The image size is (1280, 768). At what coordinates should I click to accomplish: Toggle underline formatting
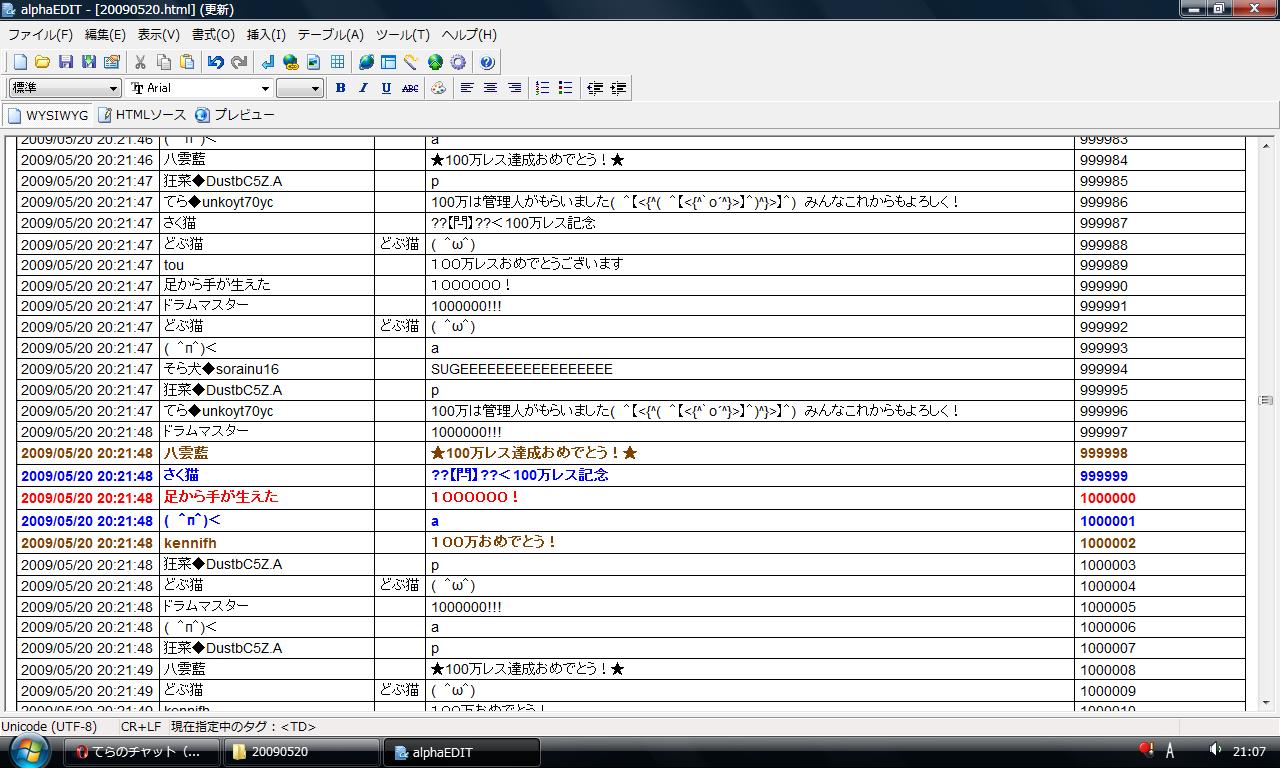[386, 88]
